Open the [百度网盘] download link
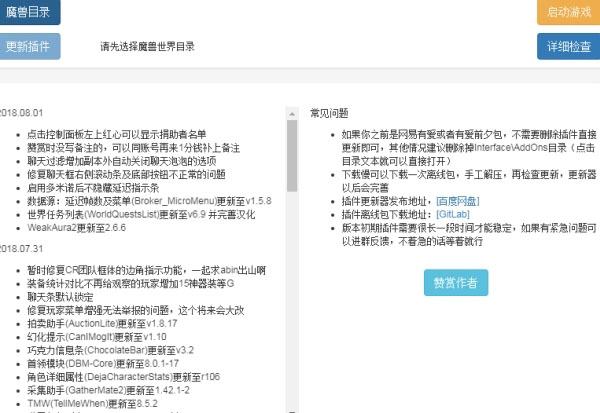Image resolution: width=600 pixels, height=413 pixels. [457, 201]
